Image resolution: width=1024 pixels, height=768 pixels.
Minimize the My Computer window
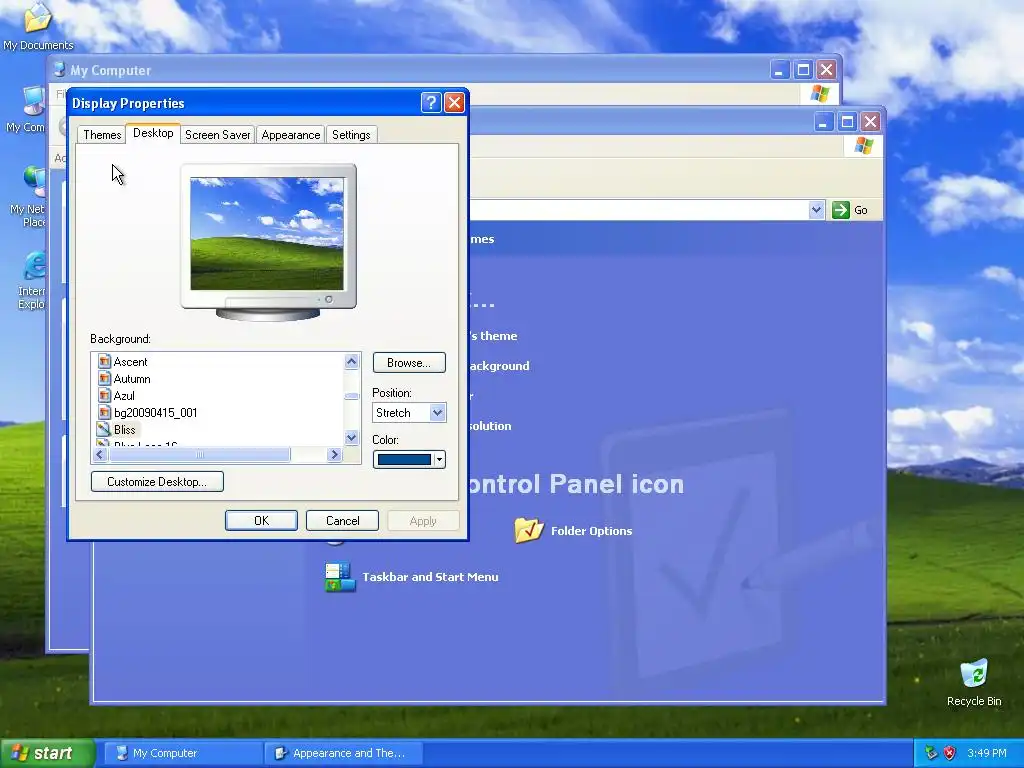click(780, 70)
